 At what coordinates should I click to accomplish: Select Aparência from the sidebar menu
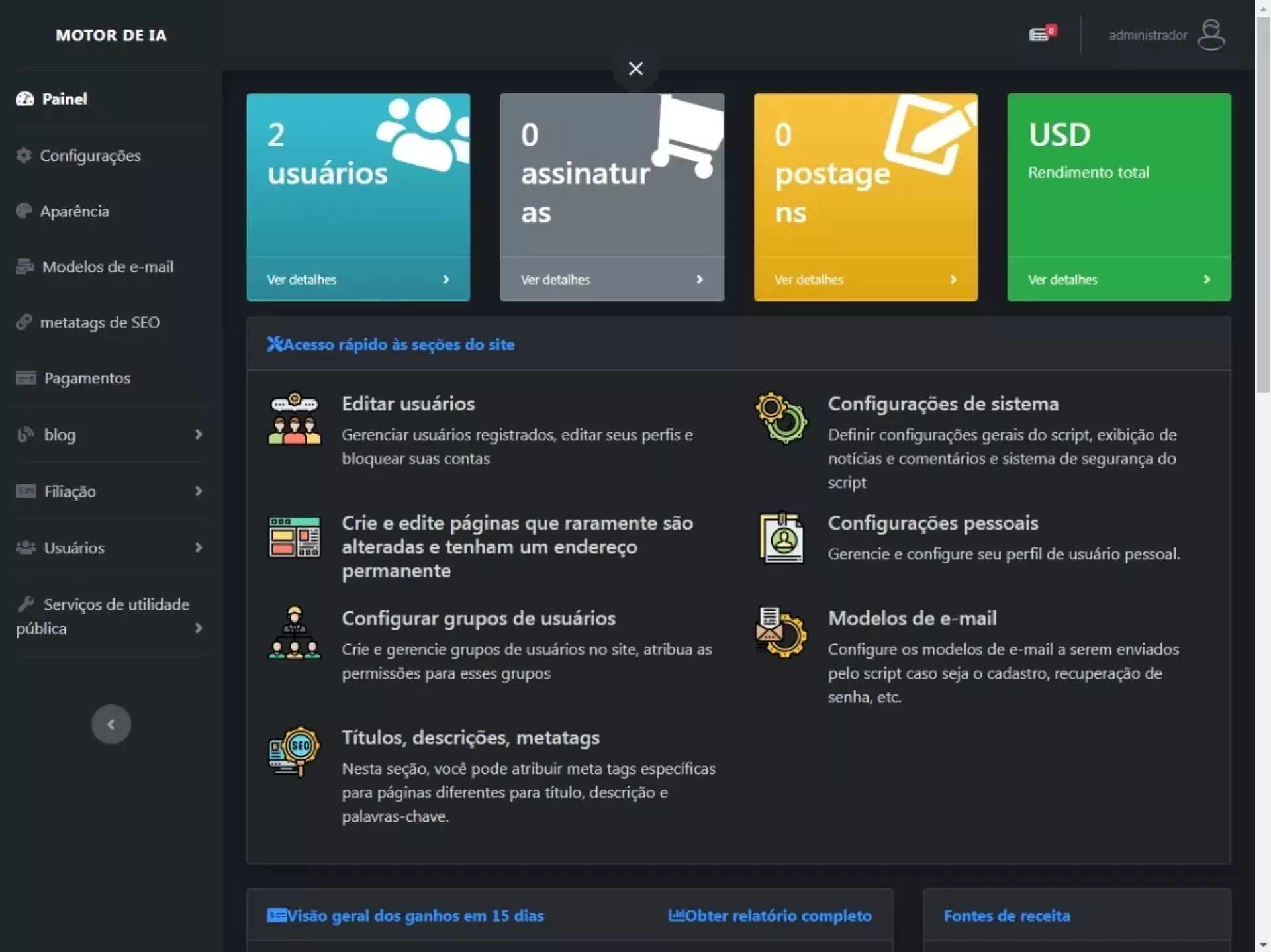click(74, 211)
